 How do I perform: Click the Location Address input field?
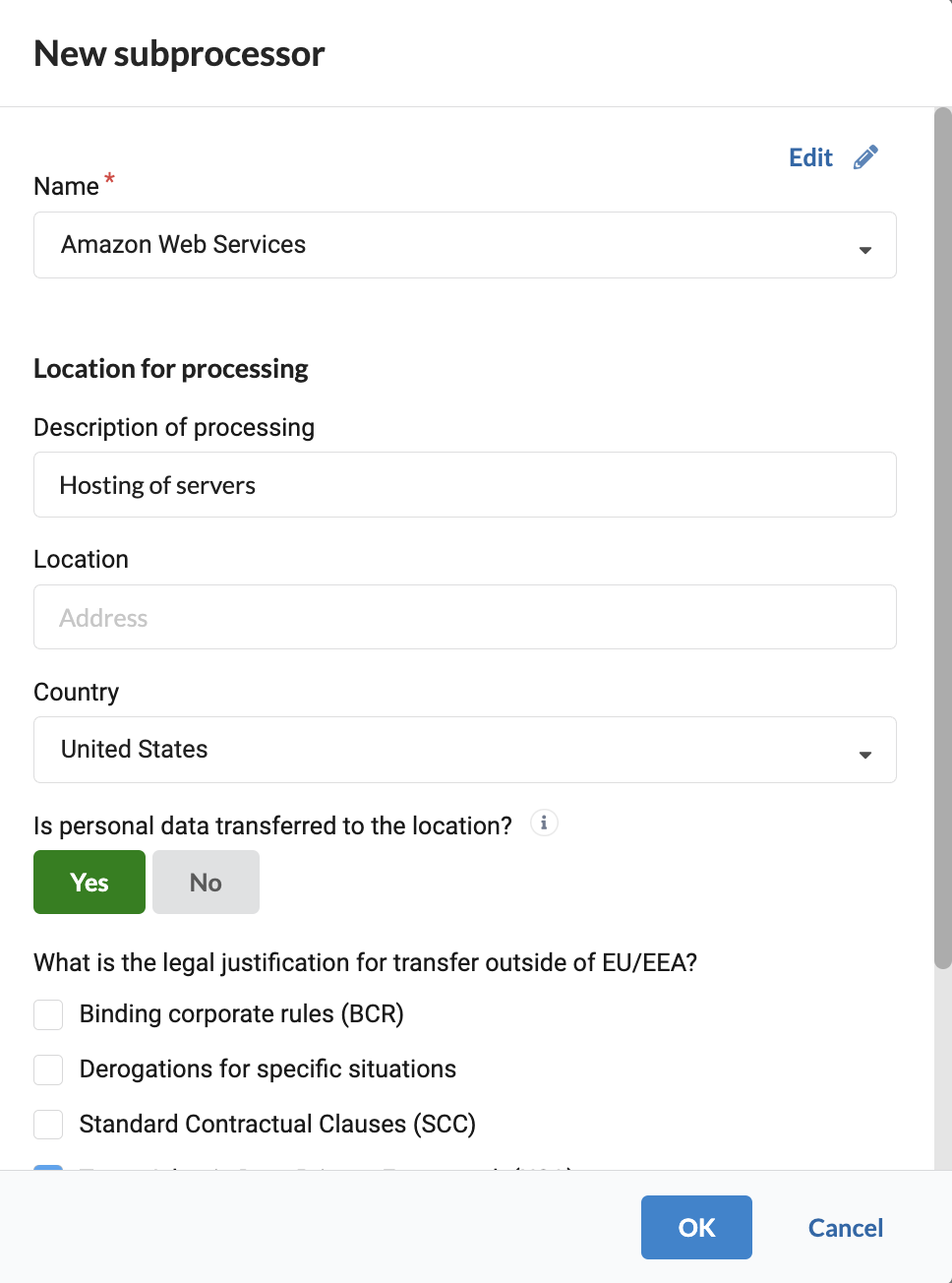click(x=464, y=618)
